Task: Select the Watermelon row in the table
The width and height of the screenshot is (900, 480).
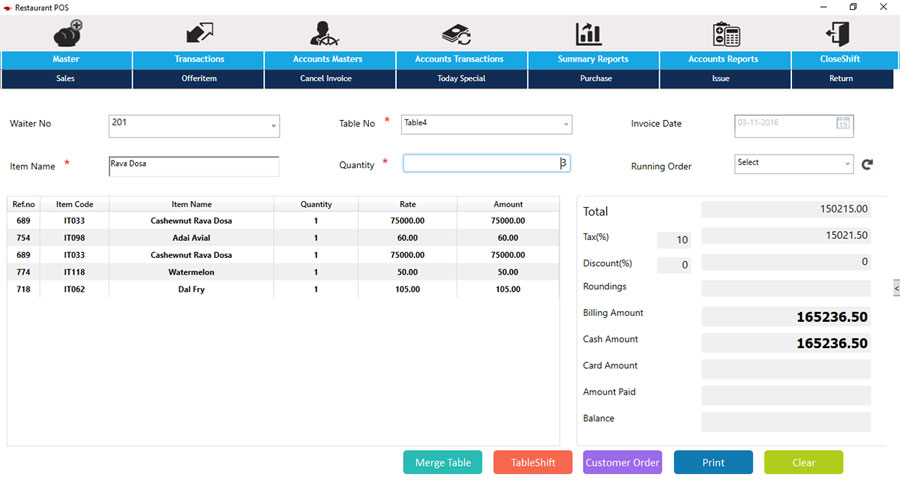Action: click(190, 272)
